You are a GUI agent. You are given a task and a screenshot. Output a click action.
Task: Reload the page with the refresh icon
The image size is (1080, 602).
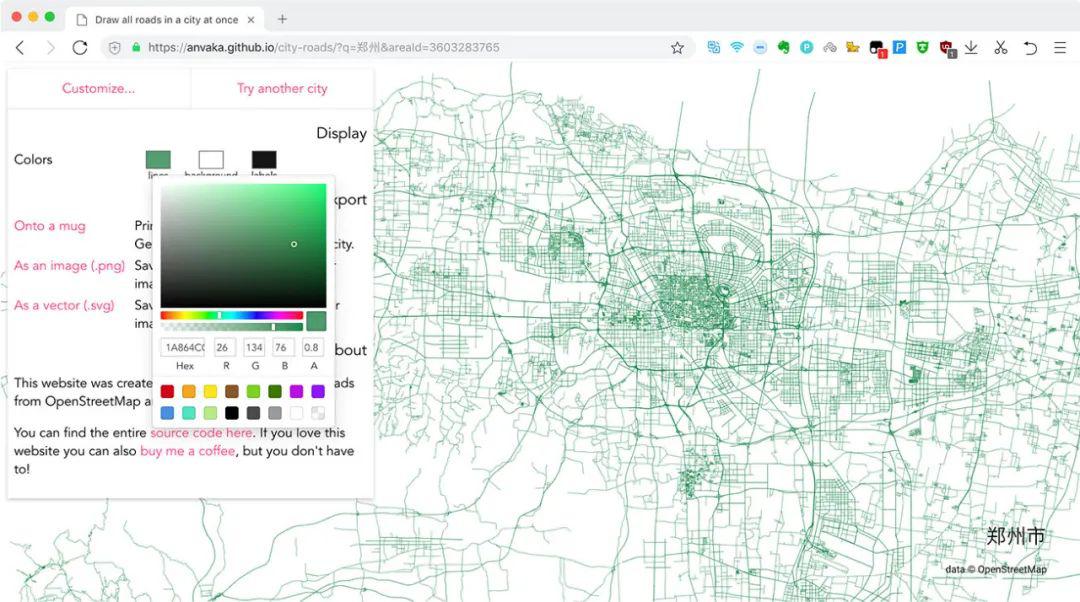point(80,47)
